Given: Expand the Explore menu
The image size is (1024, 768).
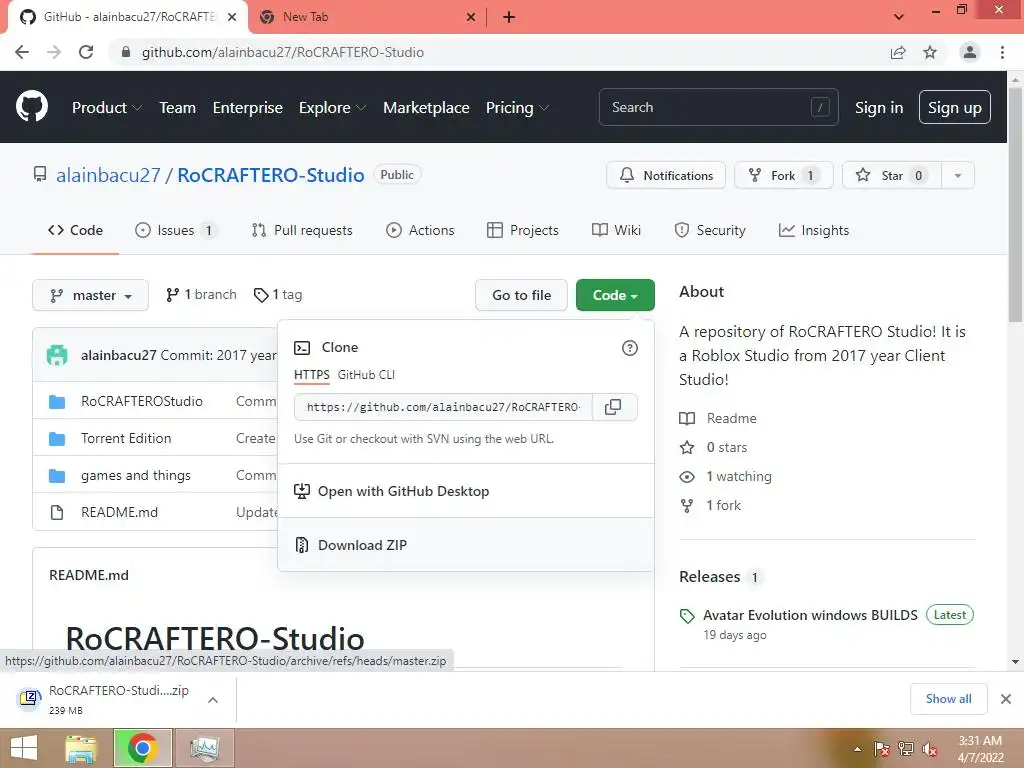Looking at the screenshot, I should [332, 108].
